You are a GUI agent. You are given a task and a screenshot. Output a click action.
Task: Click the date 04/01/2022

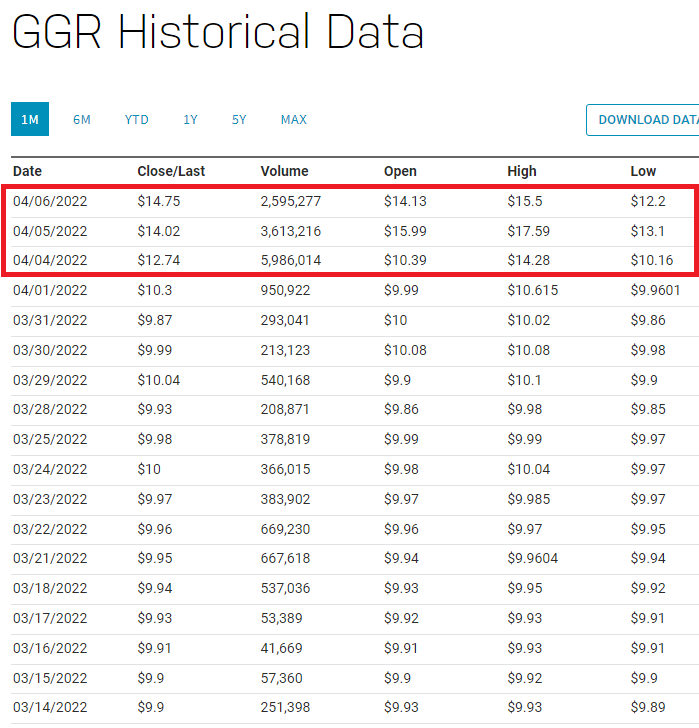50,290
